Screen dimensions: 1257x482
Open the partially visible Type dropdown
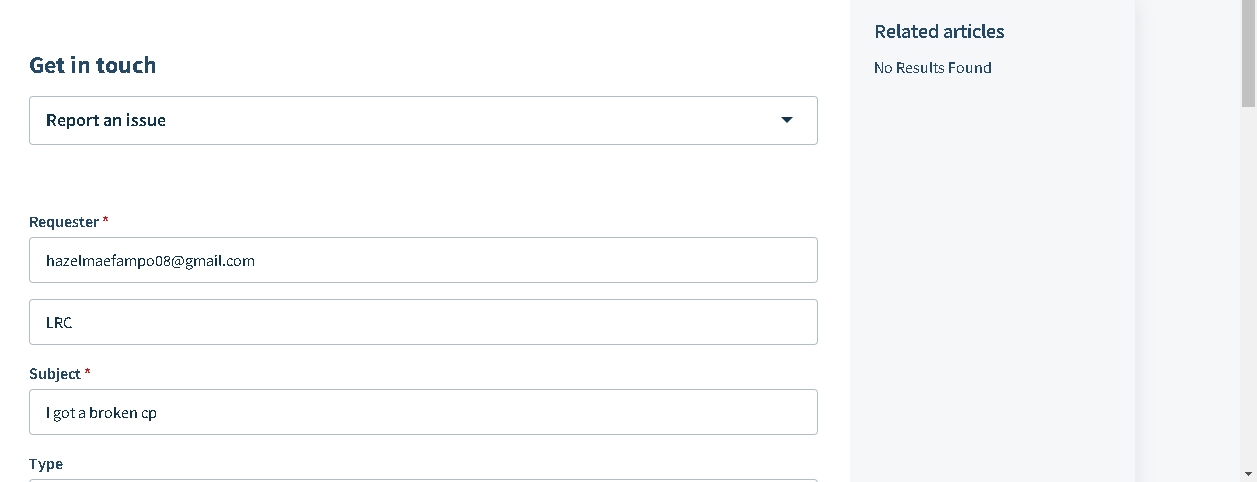click(423, 479)
